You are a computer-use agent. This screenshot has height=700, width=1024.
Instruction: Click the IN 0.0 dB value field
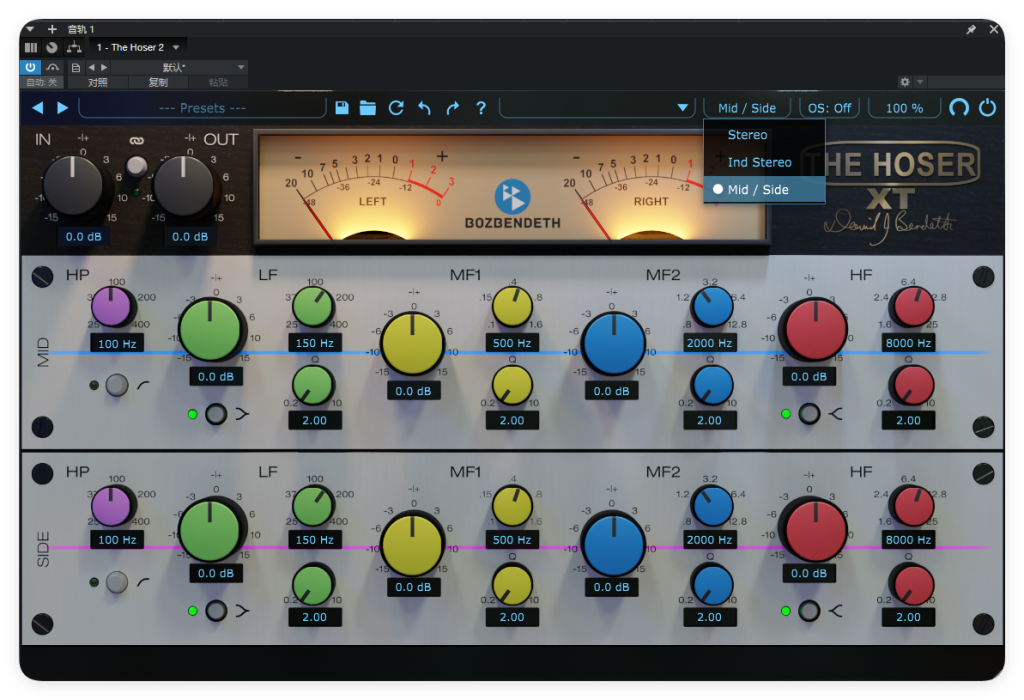tap(84, 236)
